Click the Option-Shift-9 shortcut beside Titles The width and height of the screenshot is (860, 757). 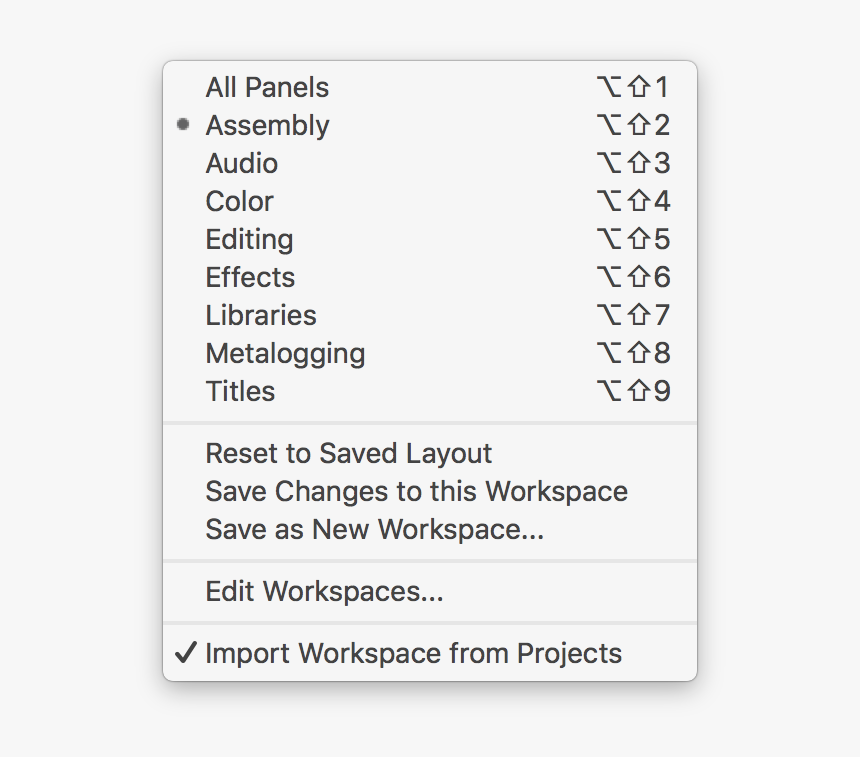click(x=632, y=392)
